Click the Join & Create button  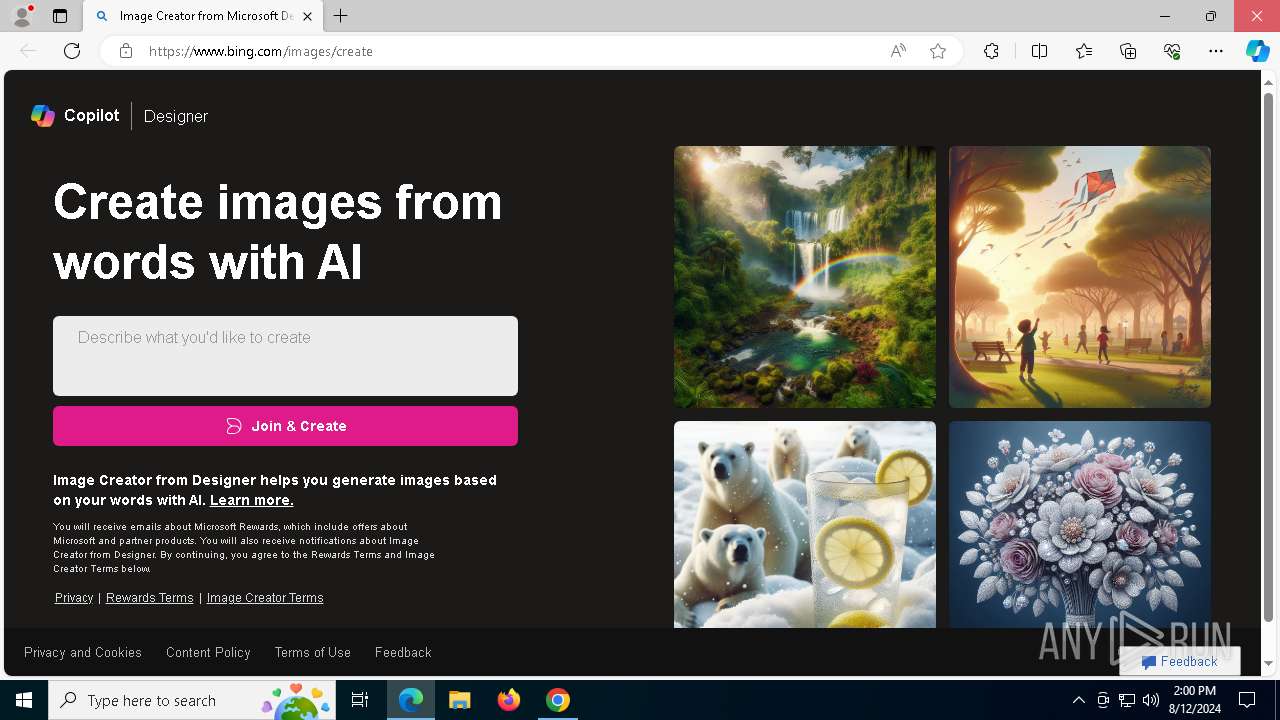[285, 426]
